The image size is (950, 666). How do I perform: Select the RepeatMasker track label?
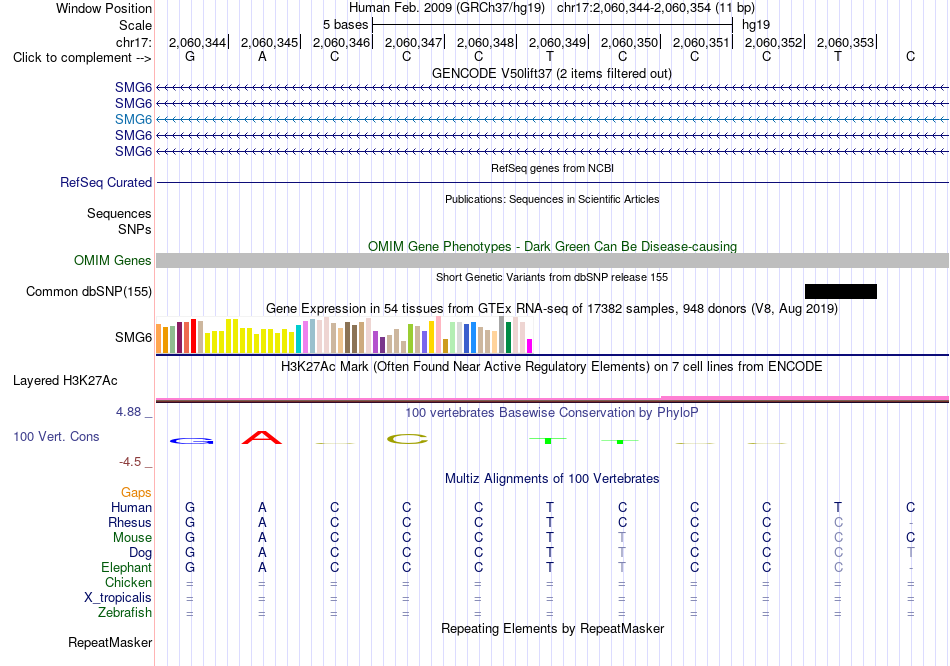pyautogui.click(x=110, y=642)
